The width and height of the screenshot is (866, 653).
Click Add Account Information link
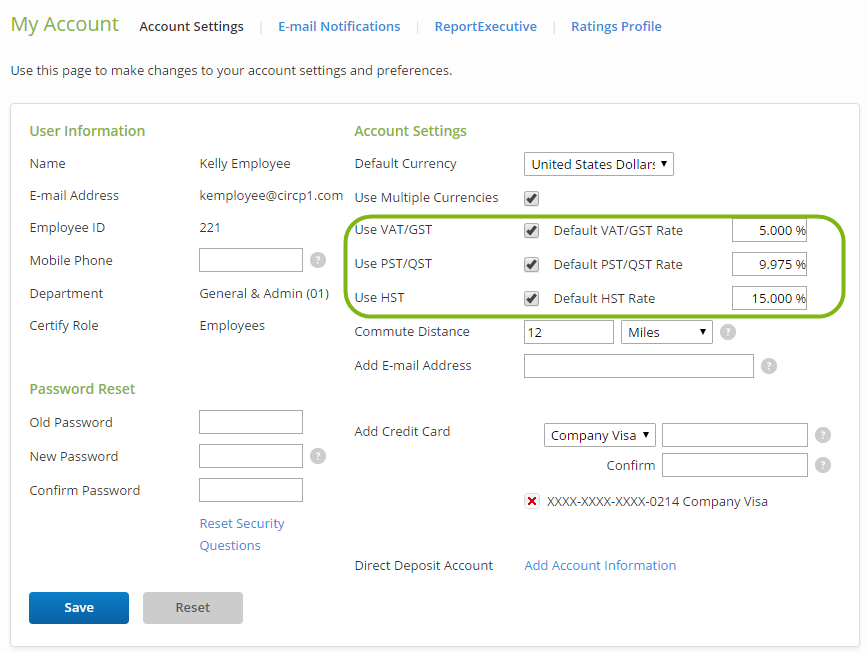click(x=600, y=565)
